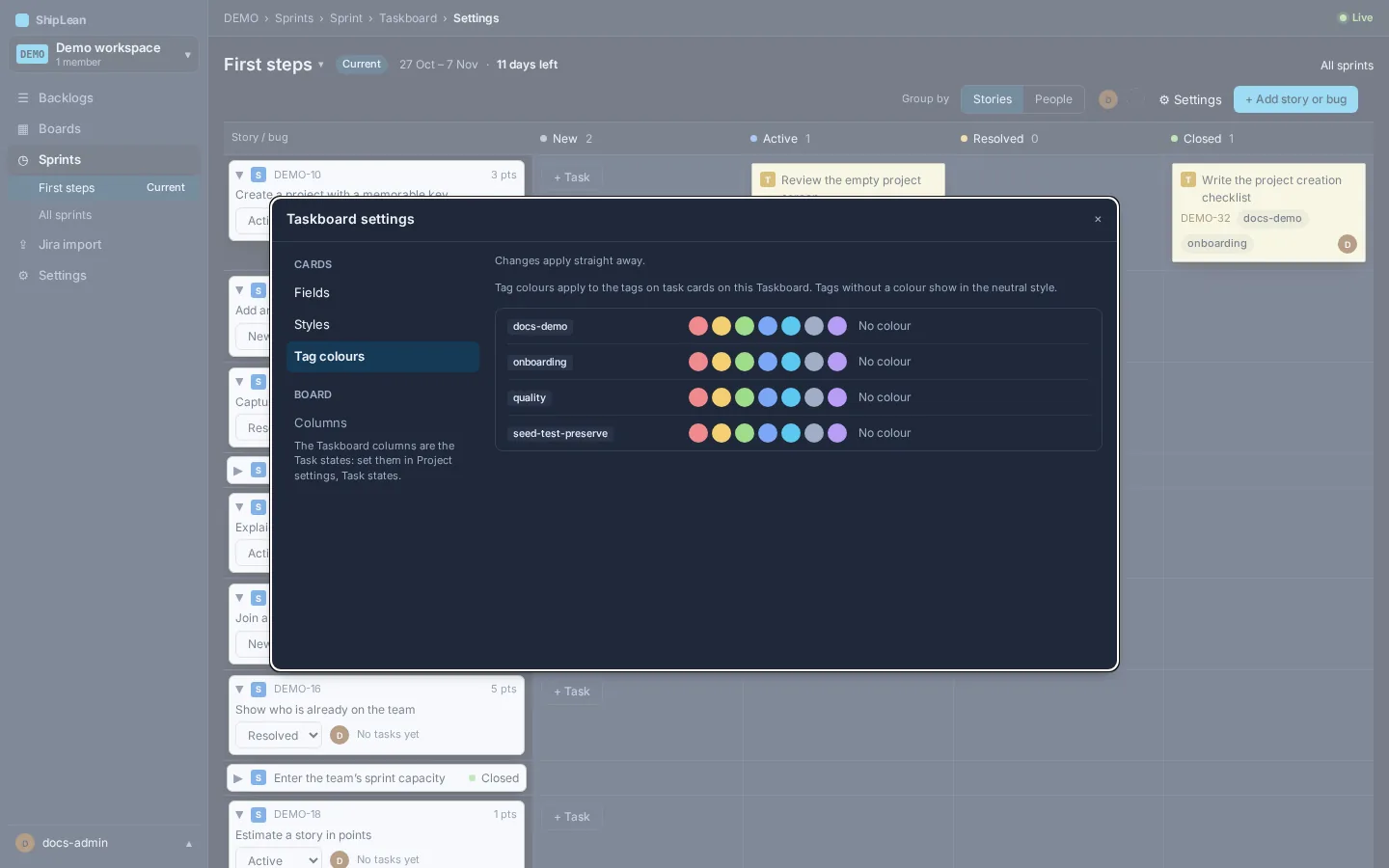Screen dimensions: 1389x868
Task: Pick cyan colour for onboarding tag
Action: click(791, 362)
